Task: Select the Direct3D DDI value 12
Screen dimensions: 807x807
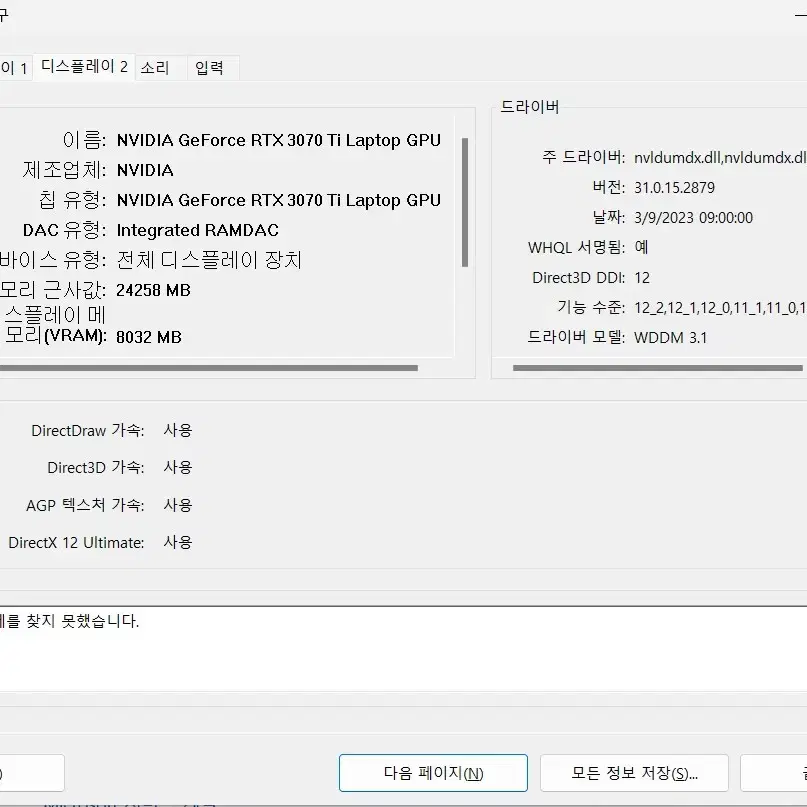Action: pos(642,278)
